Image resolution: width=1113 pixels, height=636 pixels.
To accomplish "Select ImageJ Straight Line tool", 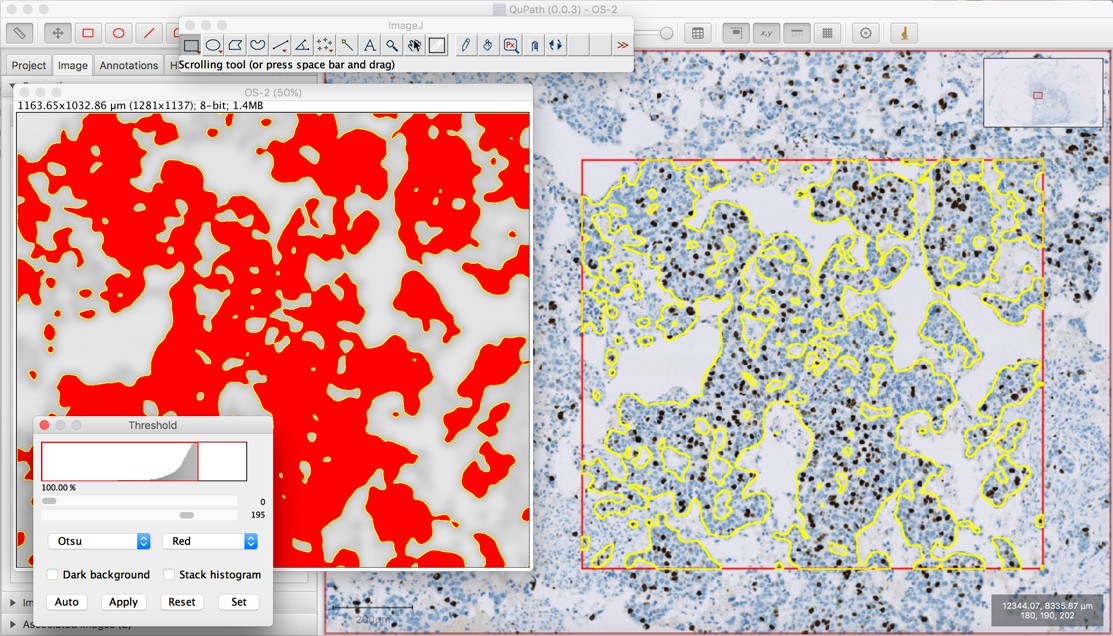I will [280, 45].
